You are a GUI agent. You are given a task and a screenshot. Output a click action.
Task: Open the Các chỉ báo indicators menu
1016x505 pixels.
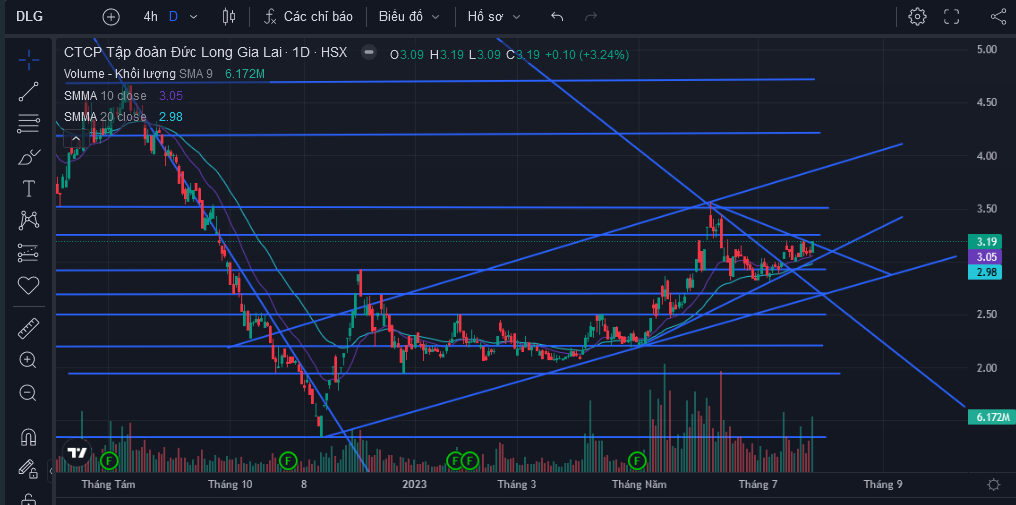tap(308, 17)
